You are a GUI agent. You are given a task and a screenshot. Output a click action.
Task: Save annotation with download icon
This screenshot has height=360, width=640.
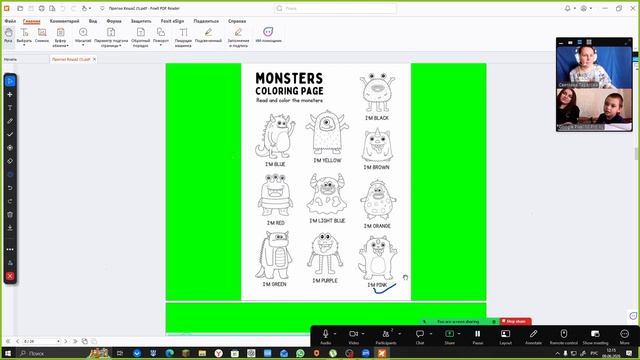click(10, 228)
